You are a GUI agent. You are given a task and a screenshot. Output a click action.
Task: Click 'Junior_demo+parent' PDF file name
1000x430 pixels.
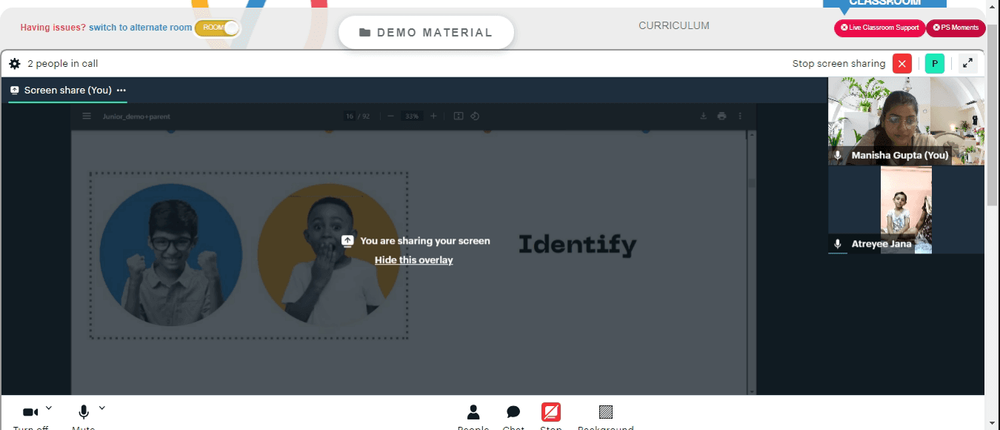pyautogui.click(x=136, y=116)
